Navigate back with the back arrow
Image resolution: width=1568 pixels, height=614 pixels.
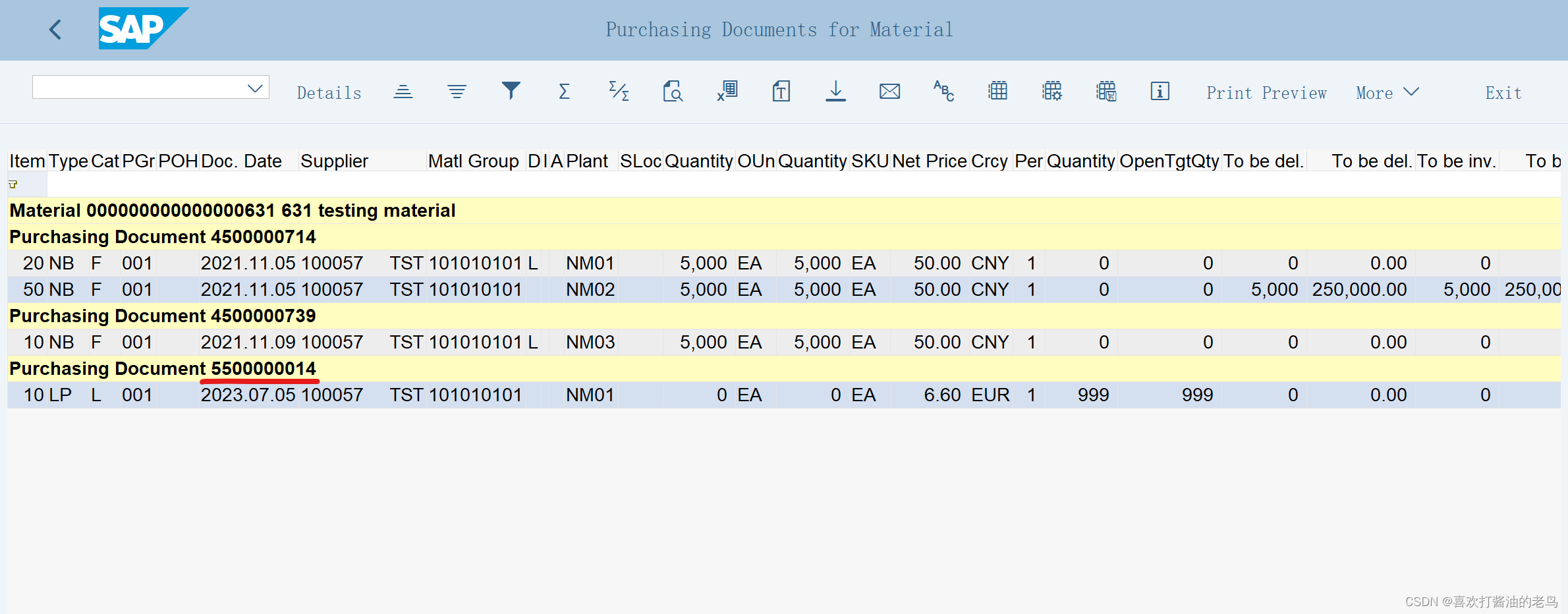55,30
